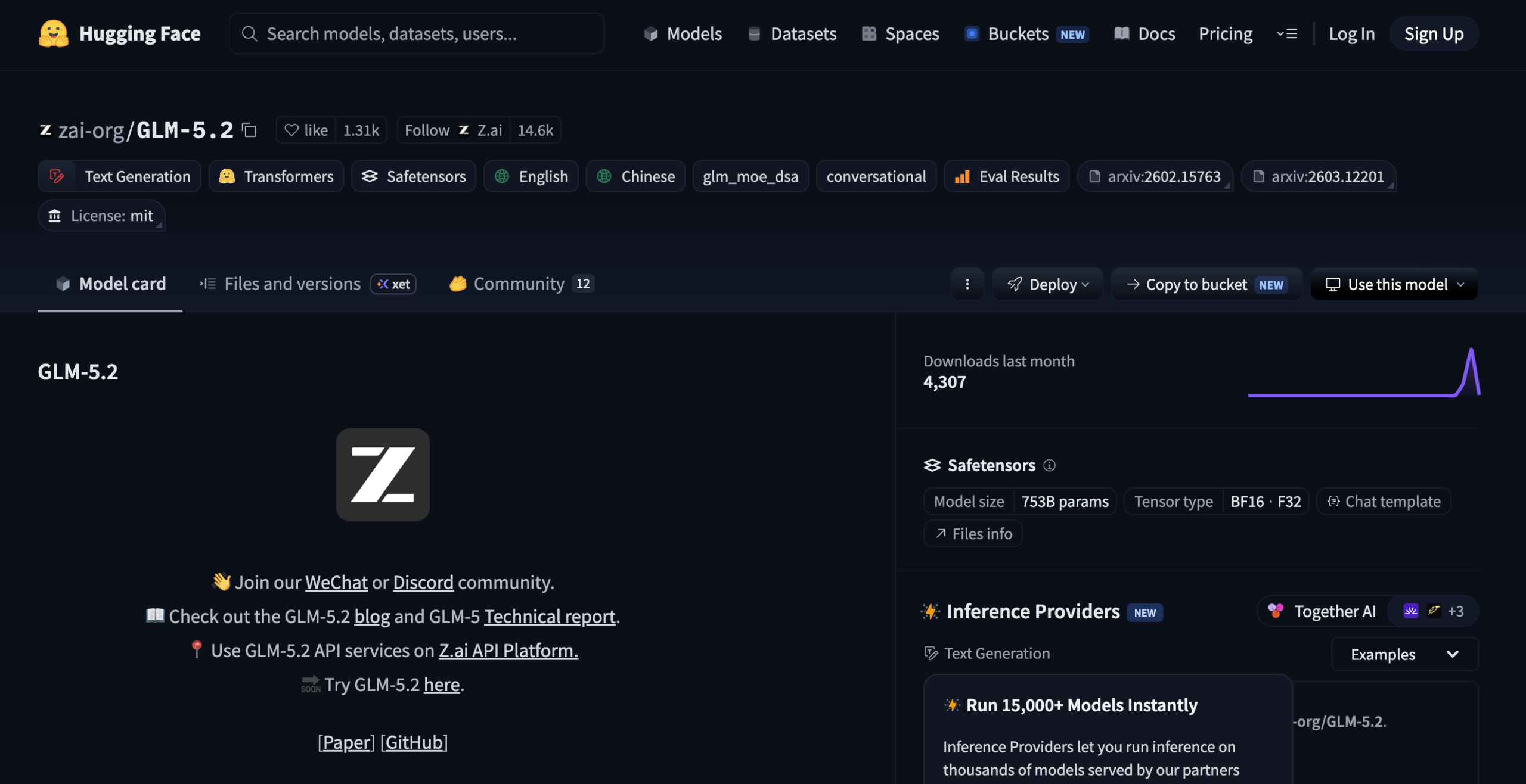Click the three-dot more options button

coord(967,284)
